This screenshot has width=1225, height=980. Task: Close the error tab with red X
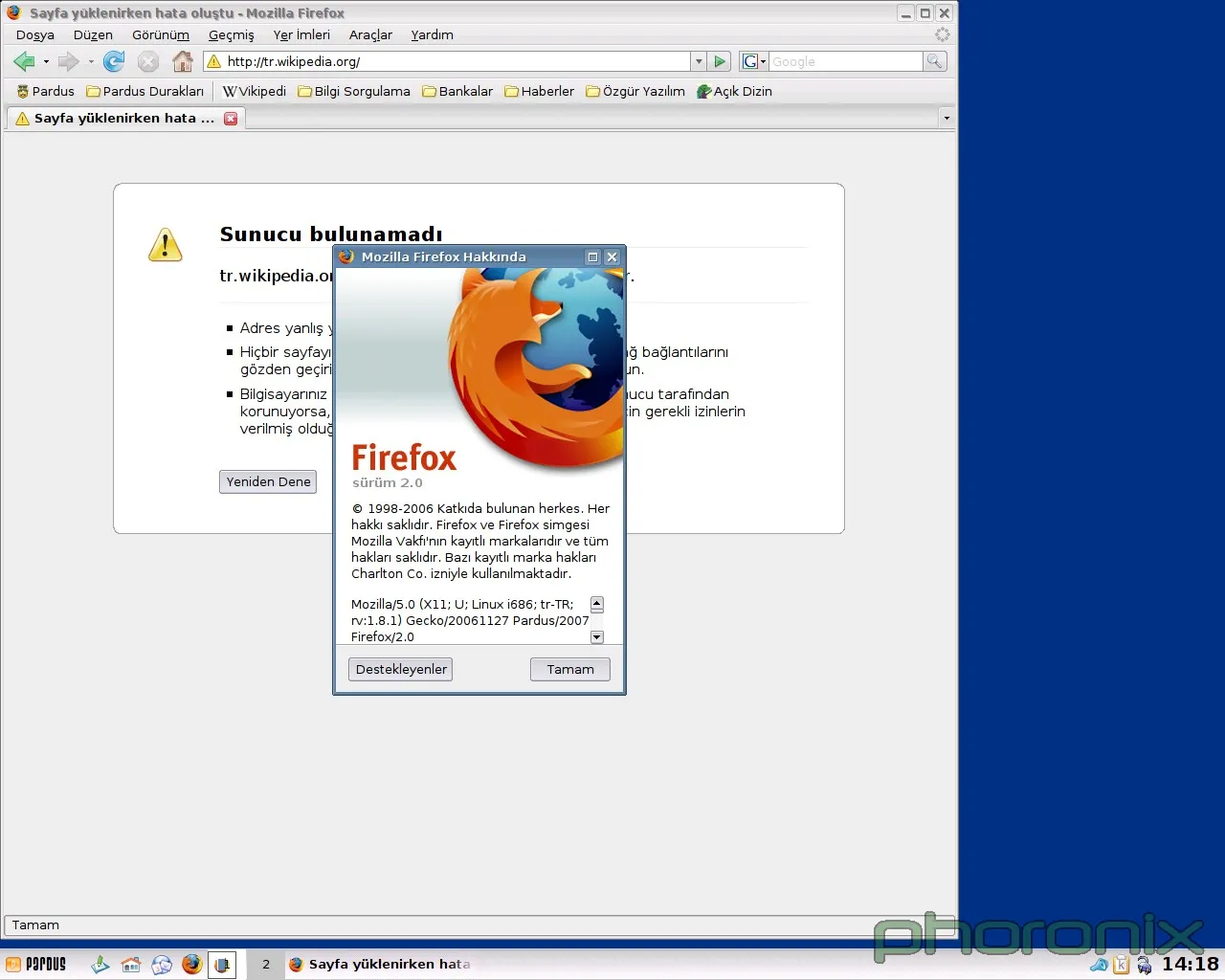(x=231, y=119)
